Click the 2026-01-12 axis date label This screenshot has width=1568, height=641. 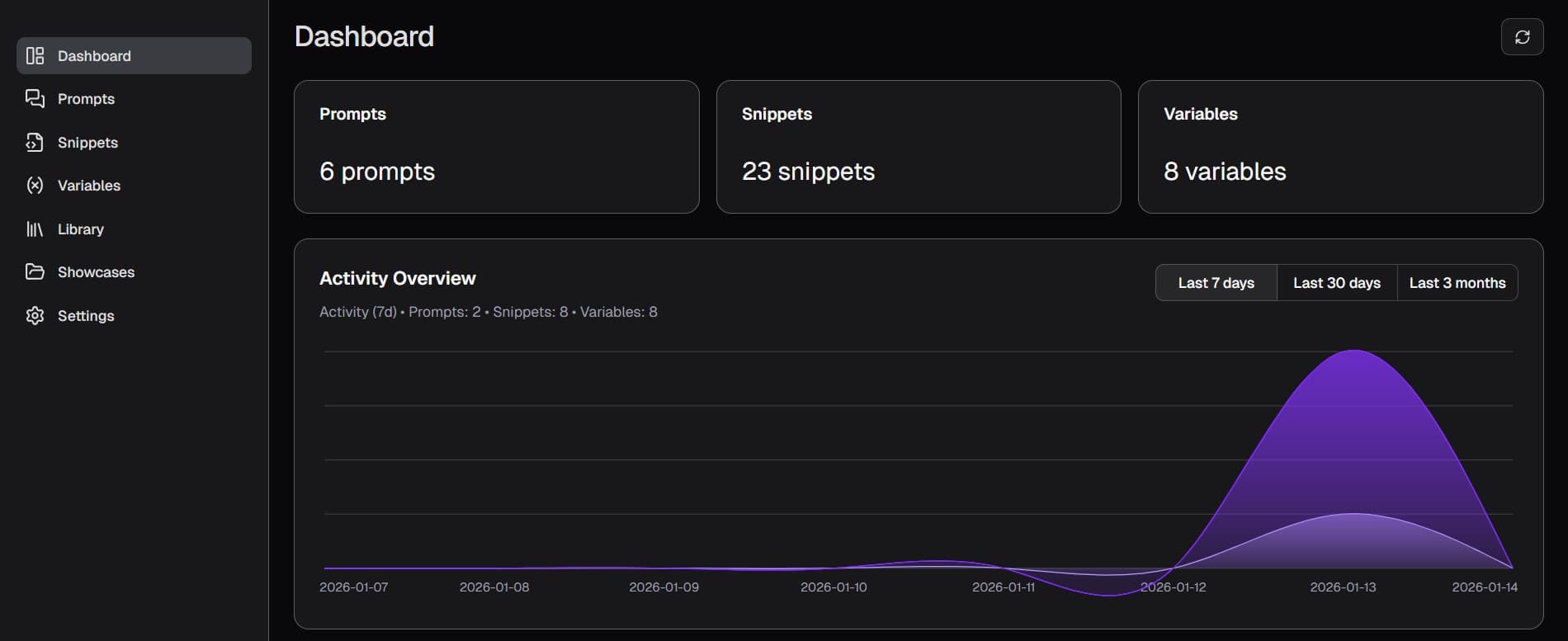[1173, 587]
